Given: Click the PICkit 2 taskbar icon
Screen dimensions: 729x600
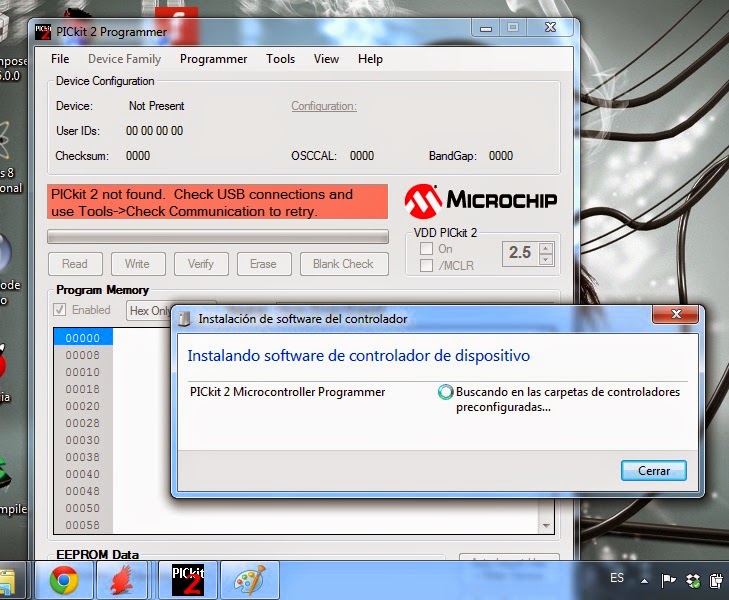Looking at the screenshot, I should [188, 580].
